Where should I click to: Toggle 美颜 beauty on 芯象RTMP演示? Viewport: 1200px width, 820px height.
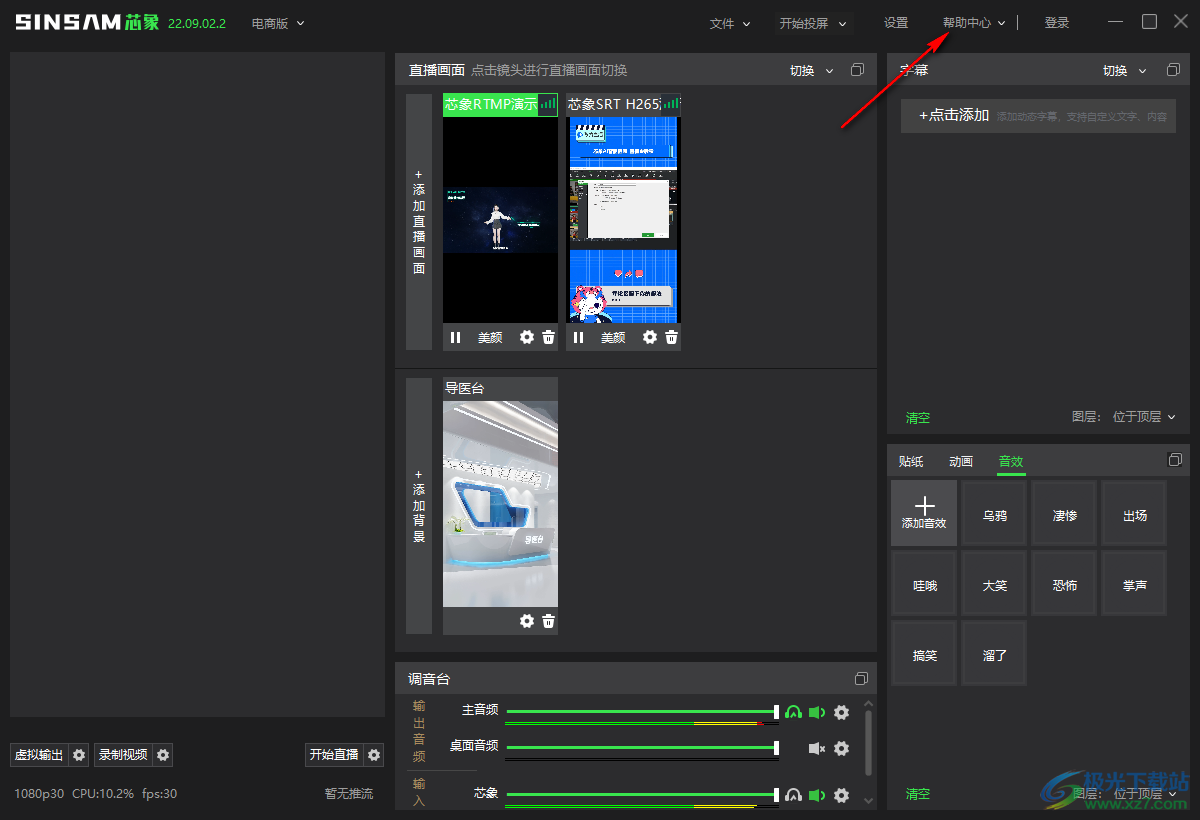pyautogui.click(x=490, y=338)
